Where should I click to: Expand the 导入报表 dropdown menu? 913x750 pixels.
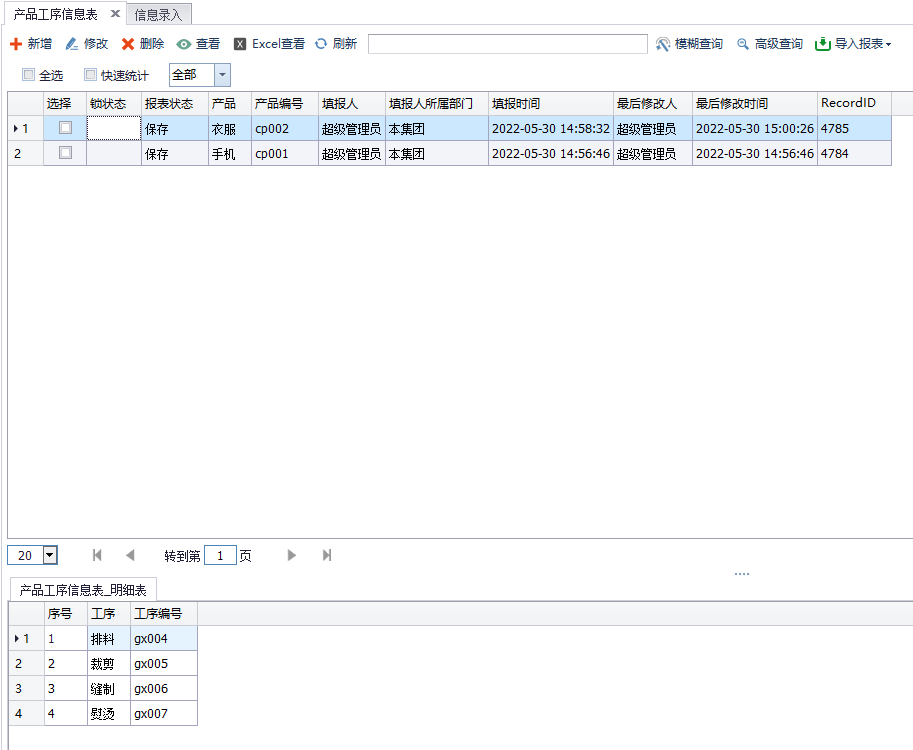tap(852, 44)
